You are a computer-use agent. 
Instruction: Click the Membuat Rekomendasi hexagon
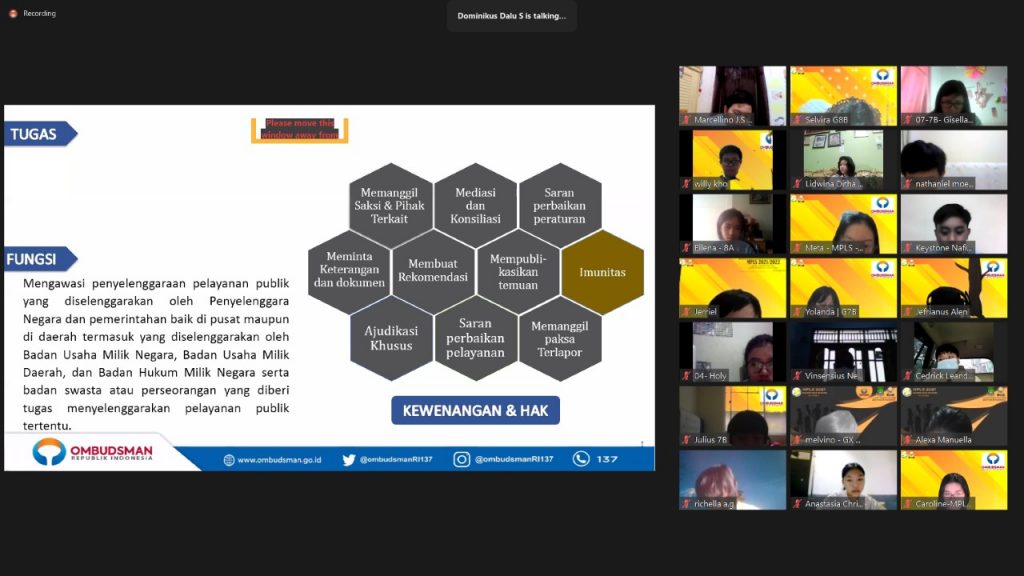[433, 270]
